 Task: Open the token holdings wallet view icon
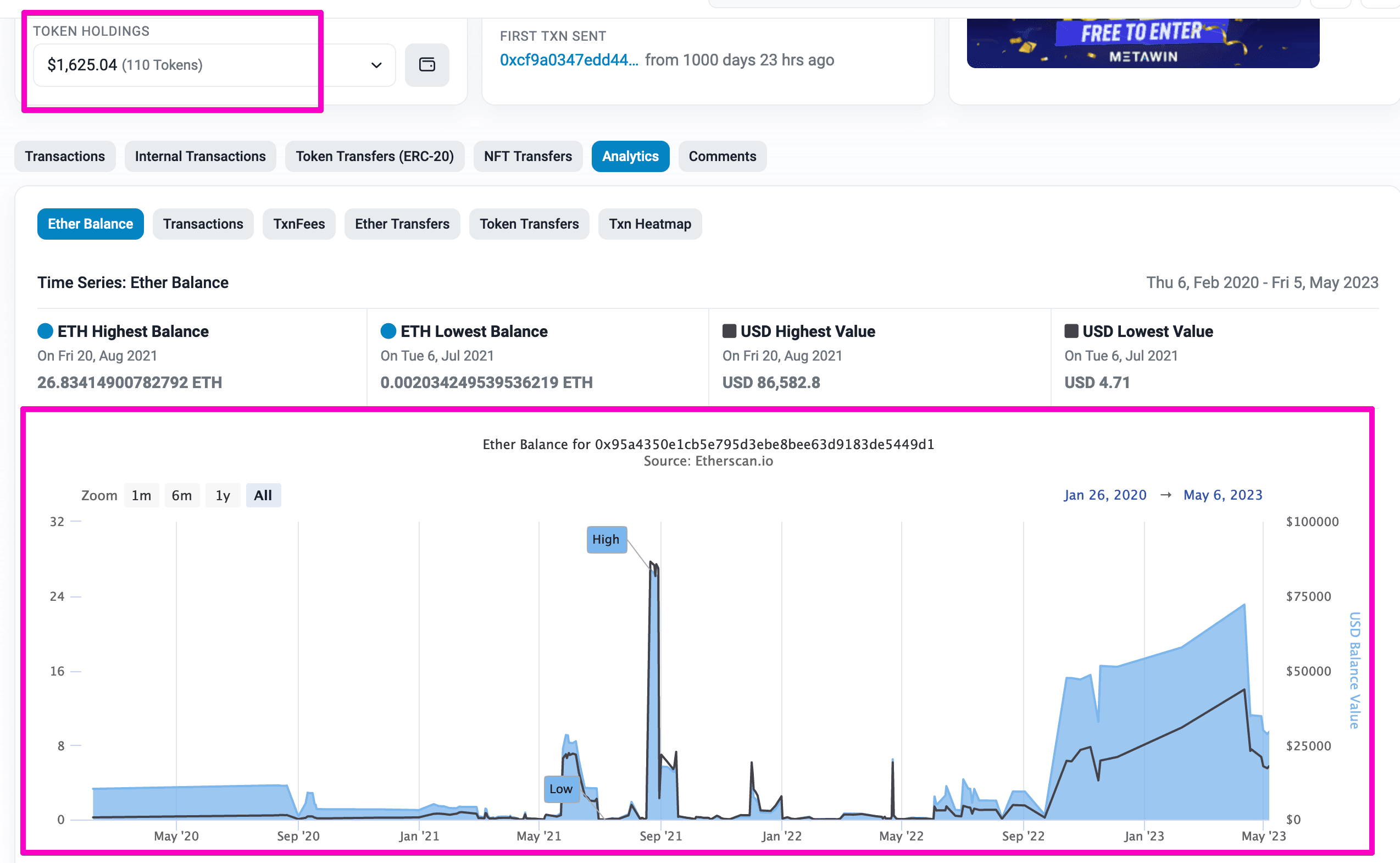click(x=427, y=64)
